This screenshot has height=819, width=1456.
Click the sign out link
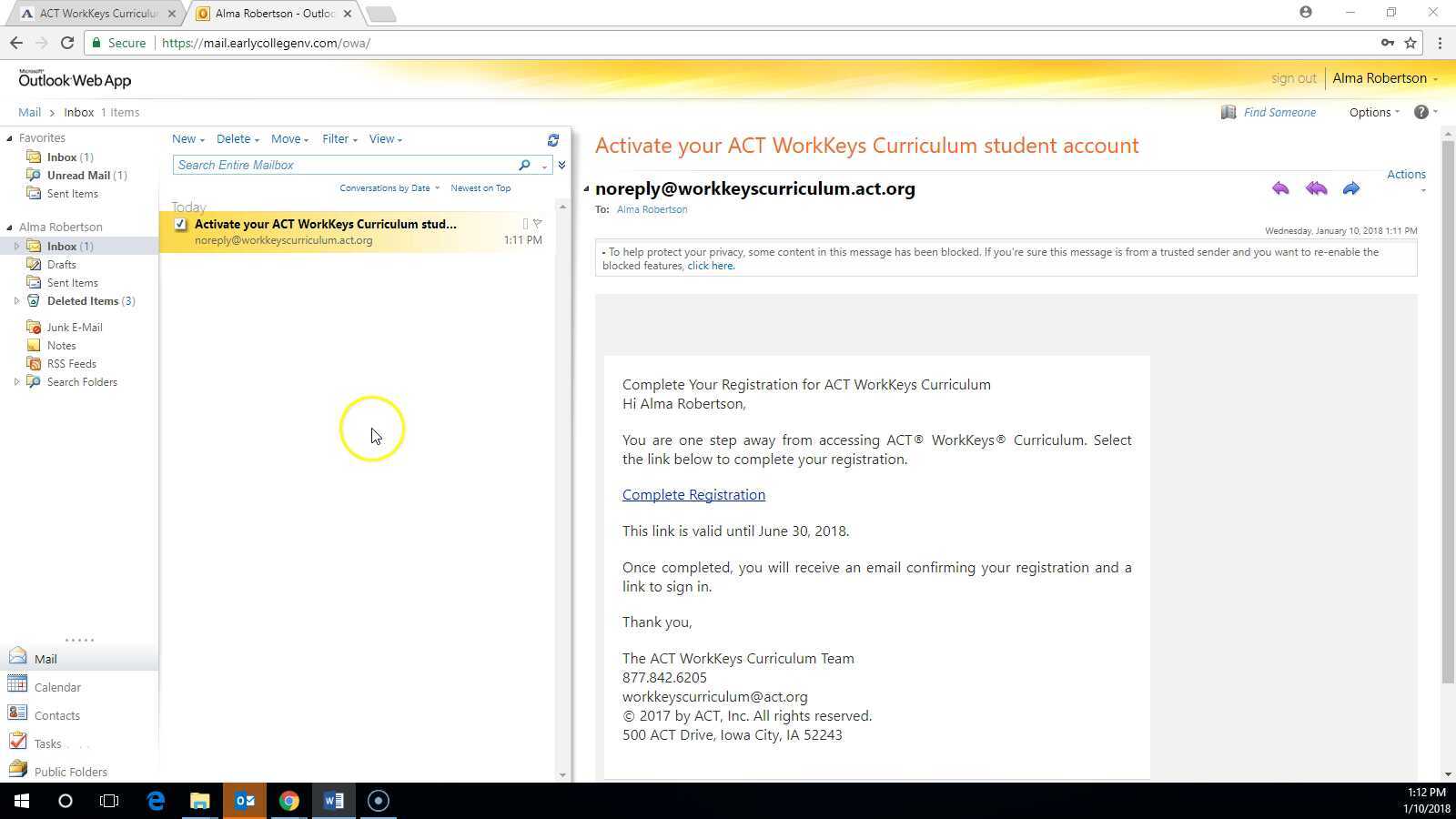[1293, 78]
